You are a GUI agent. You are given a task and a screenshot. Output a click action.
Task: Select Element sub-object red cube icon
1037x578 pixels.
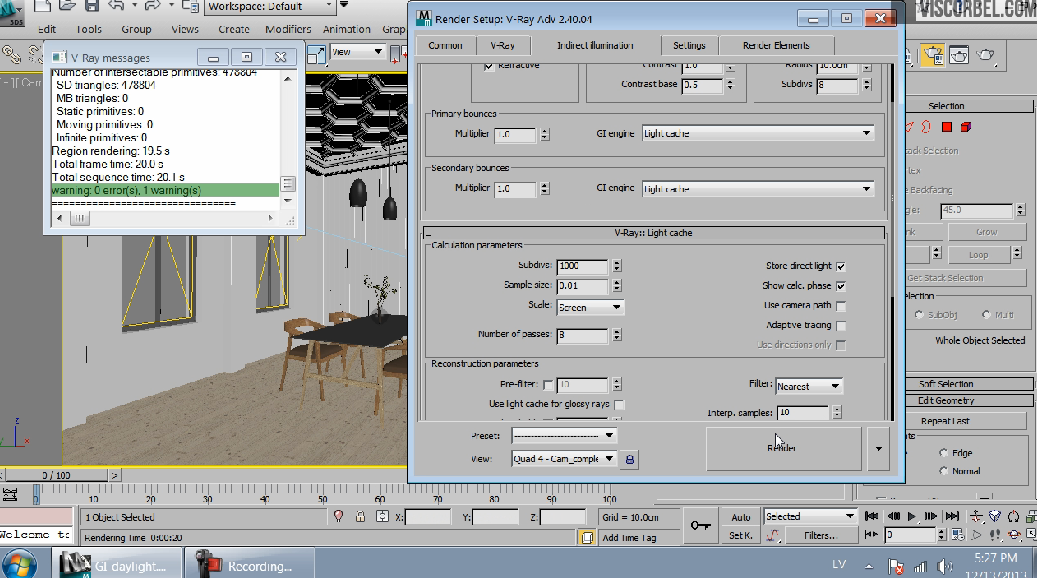[x=966, y=127]
